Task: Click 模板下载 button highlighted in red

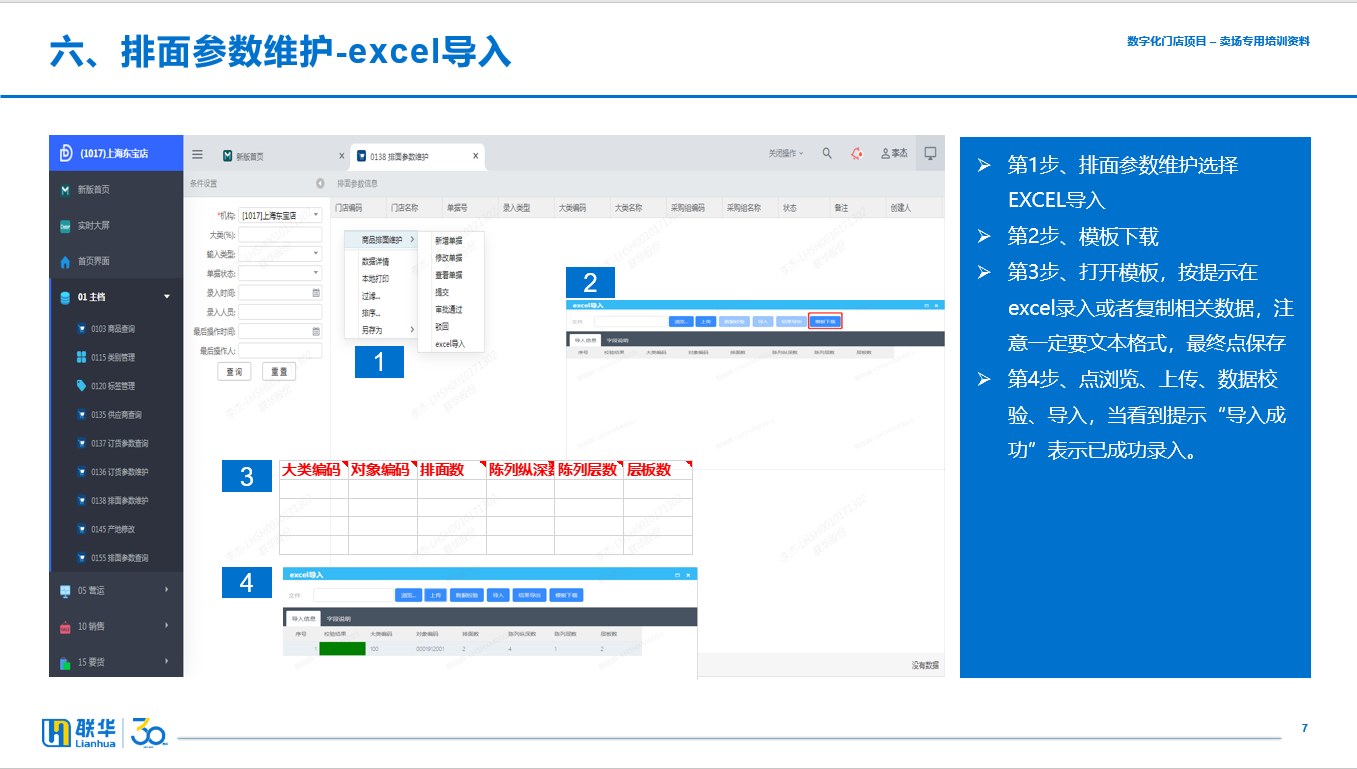Action: (x=825, y=322)
